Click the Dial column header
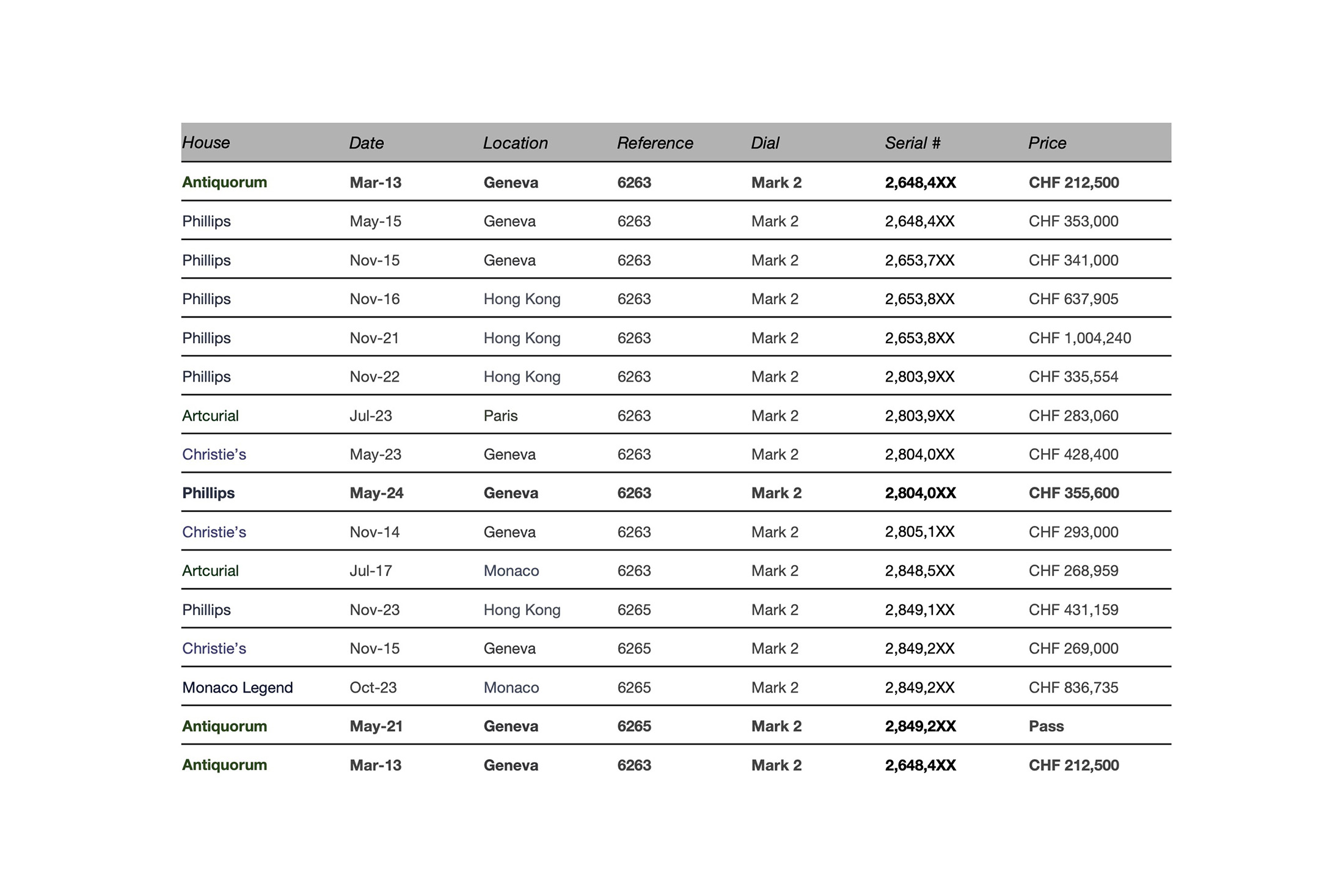This screenshot has width=1344, height=896. (x=765, y=143)
